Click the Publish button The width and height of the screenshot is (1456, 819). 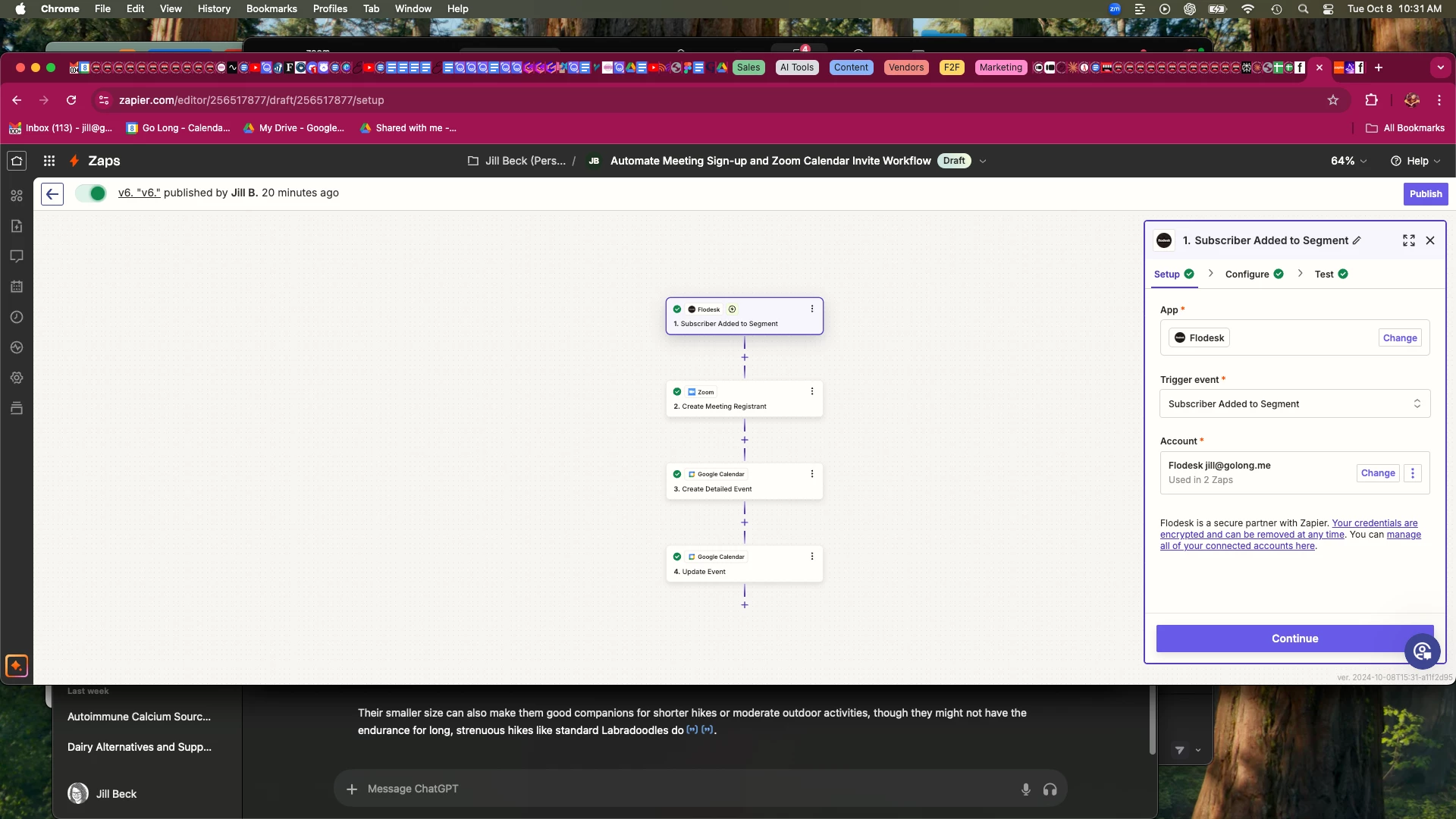click(1425, 194)
